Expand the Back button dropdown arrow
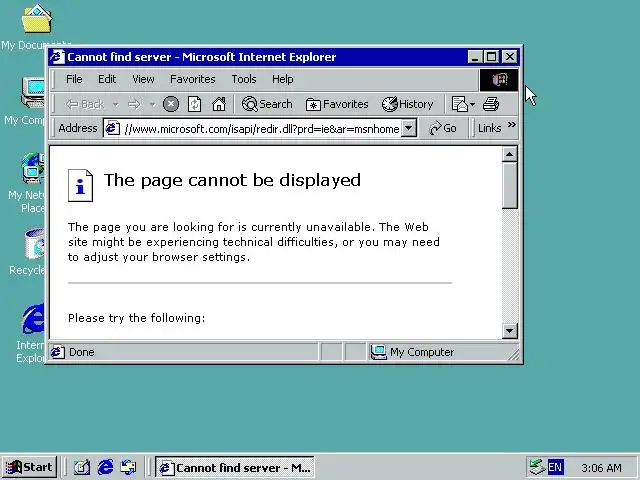Viewport: 640px width, 480px height. [x=116, y=105]
